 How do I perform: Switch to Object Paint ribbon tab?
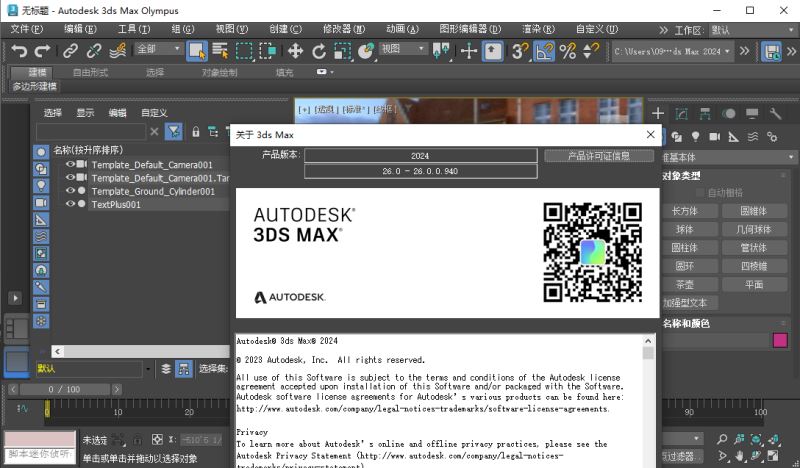pos(219,72)
